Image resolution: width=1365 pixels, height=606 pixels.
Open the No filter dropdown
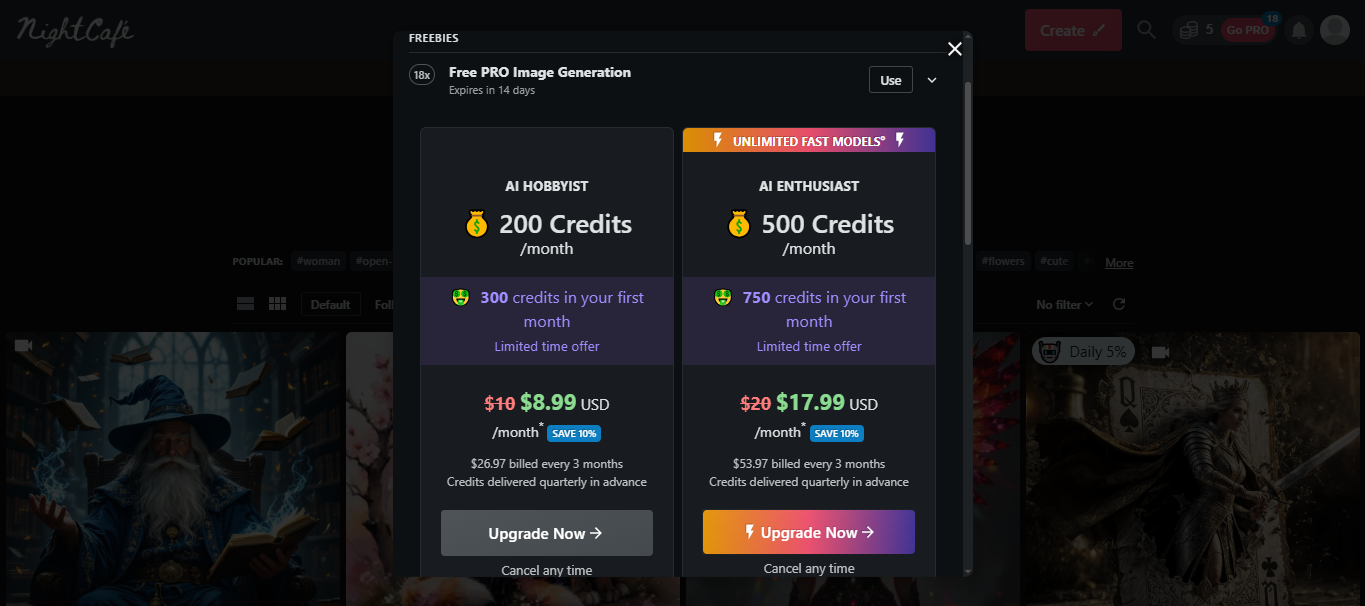[x=1064, y=304]
